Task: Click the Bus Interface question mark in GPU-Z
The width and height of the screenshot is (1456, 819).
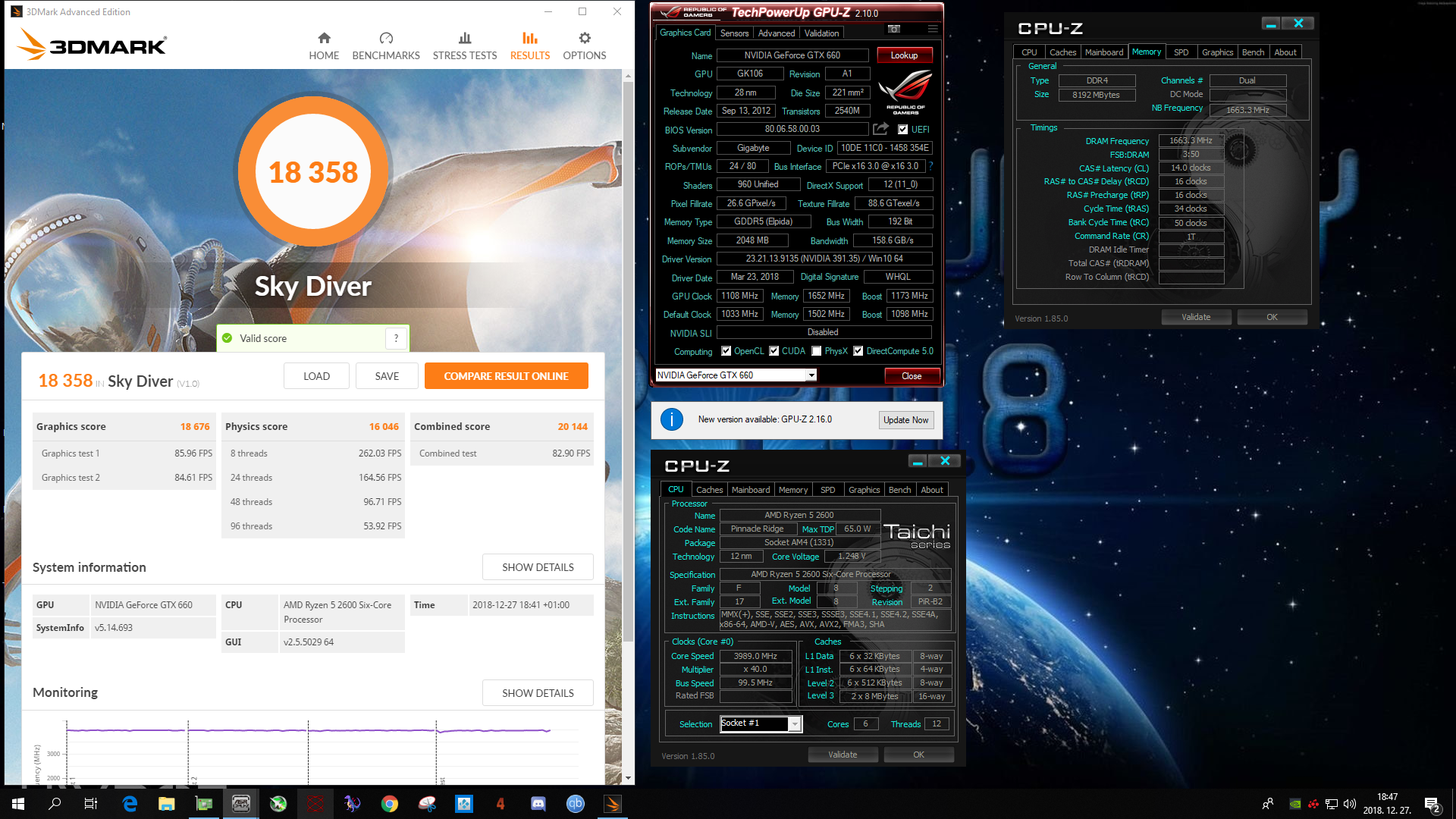Action: (x=930, y=166)
